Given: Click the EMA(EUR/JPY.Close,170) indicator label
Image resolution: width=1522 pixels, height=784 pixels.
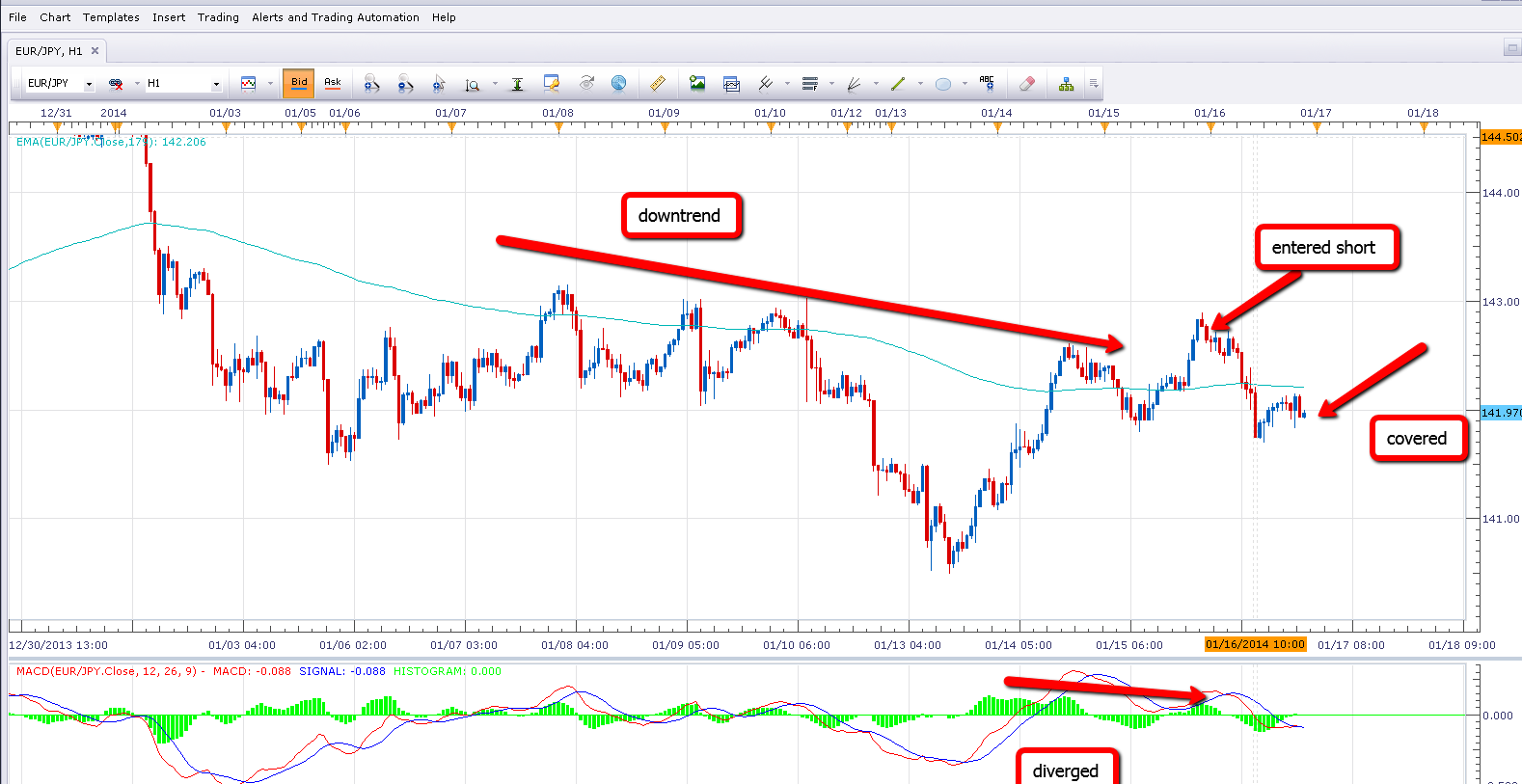Looking at the screenshot, I should [111, 142].
